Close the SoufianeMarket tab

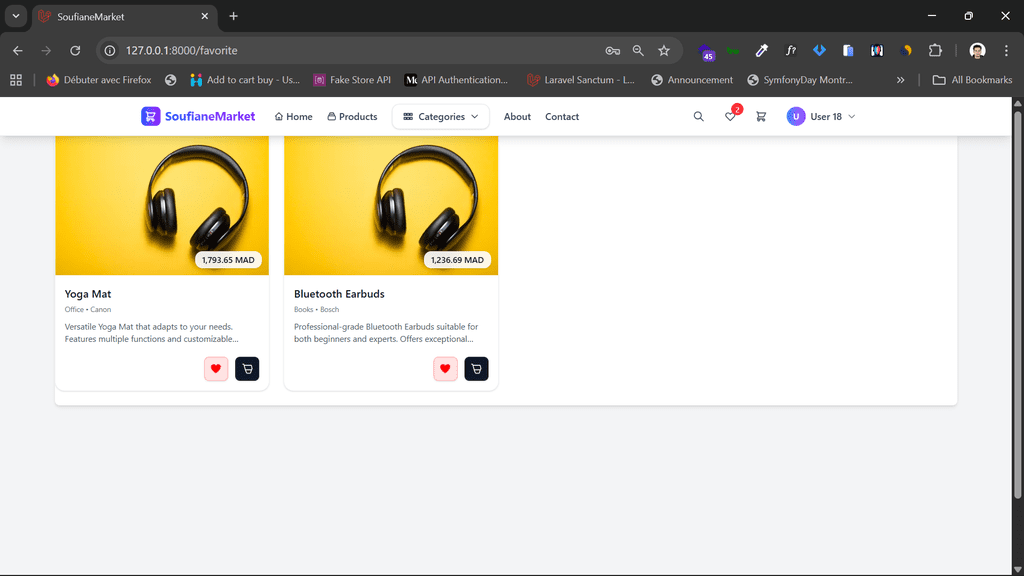pyautogui.click(x=204, y=16)
